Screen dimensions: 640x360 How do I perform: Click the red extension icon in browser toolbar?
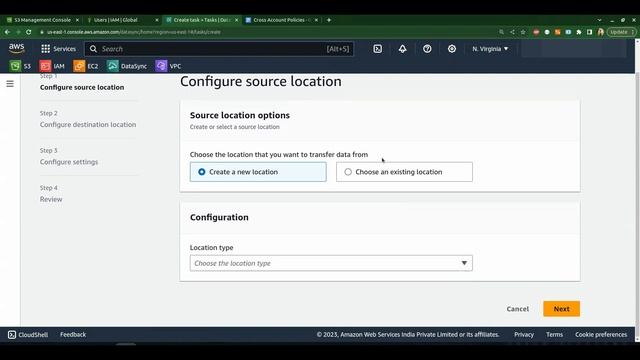tap(536, 32)
